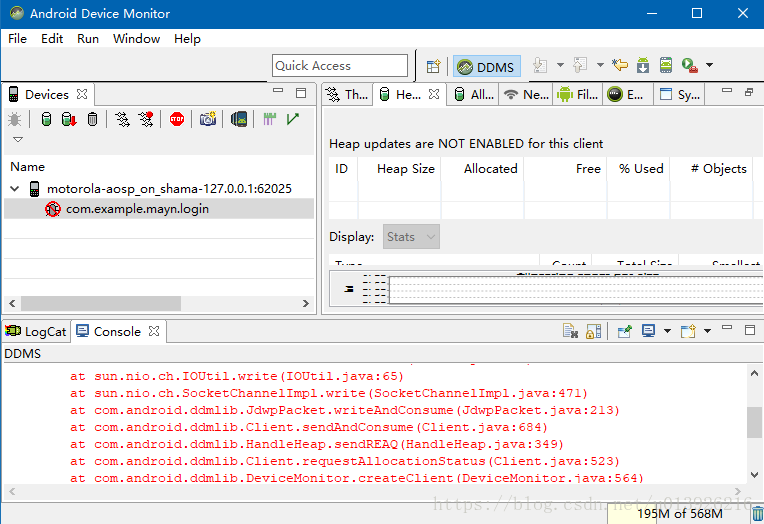Open the Display Stats dropdown
This screenshot has height=524, width=764.
(x=411, y=236)
